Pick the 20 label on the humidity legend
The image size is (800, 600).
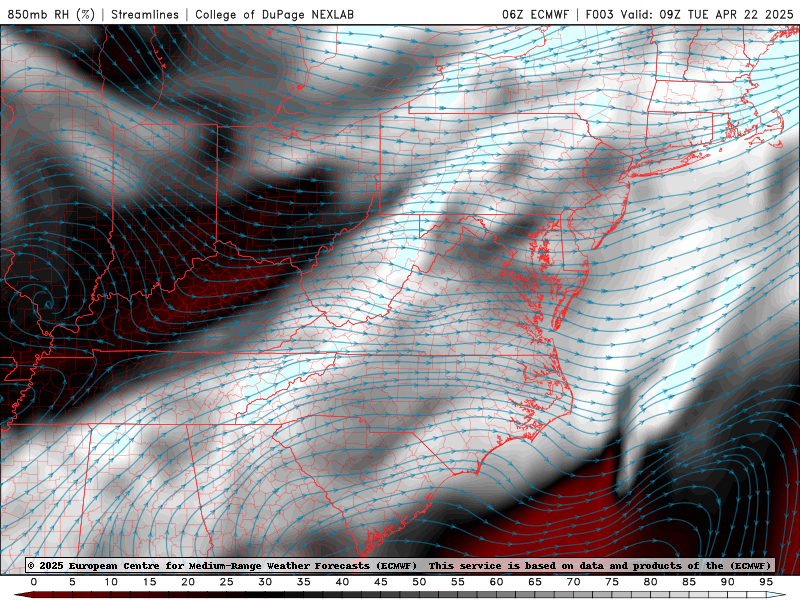[188, 582]
